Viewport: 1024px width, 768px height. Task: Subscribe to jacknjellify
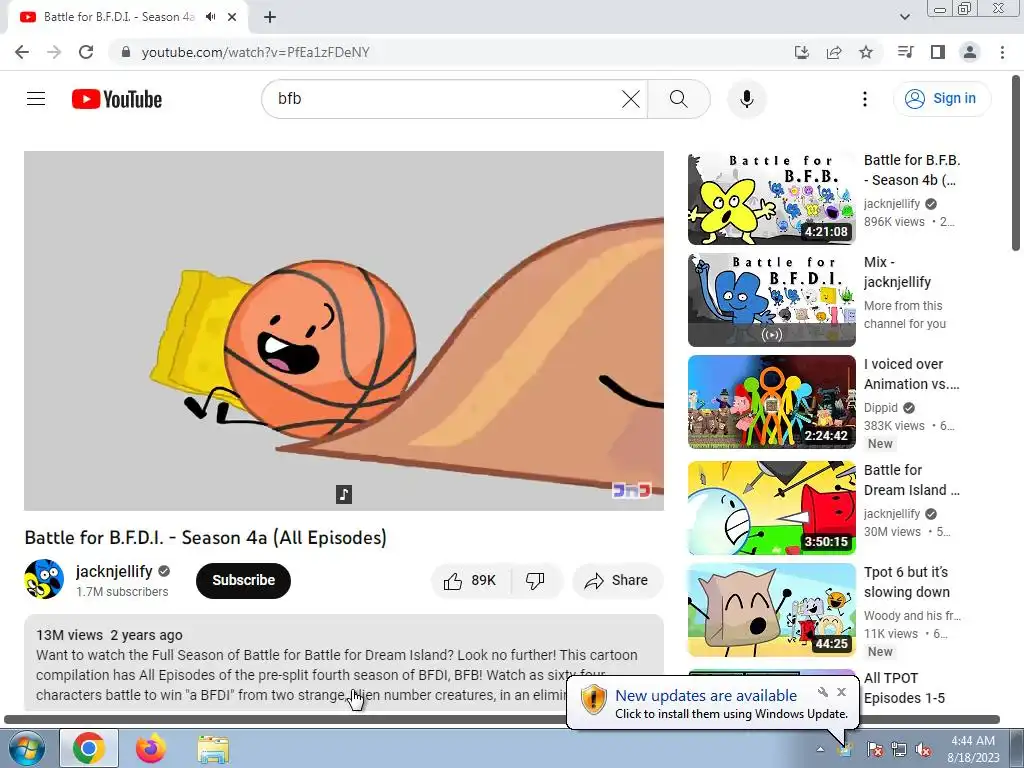tap(243, 580)
